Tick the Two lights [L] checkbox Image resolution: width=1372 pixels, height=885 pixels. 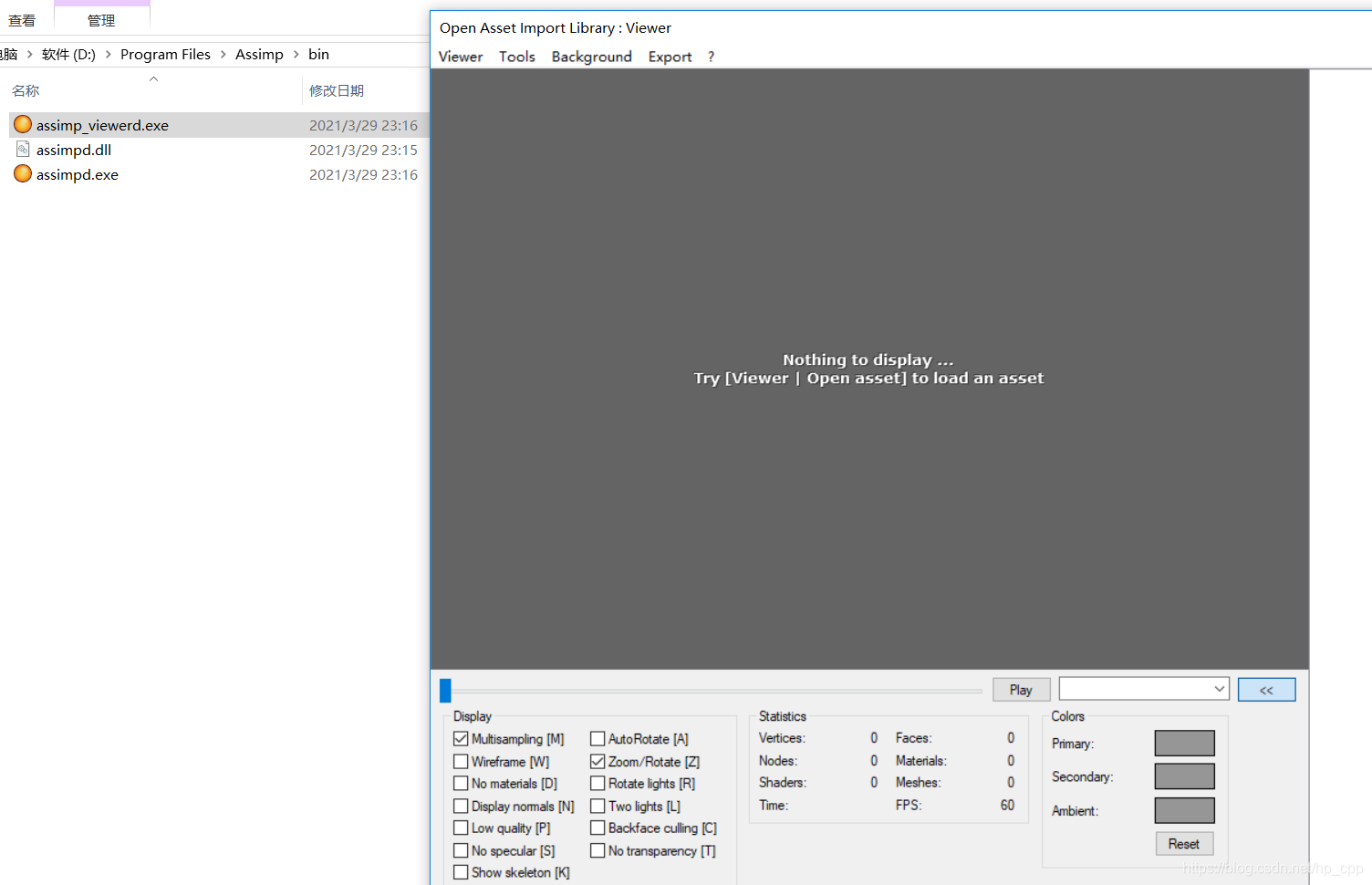coord(598,807)
